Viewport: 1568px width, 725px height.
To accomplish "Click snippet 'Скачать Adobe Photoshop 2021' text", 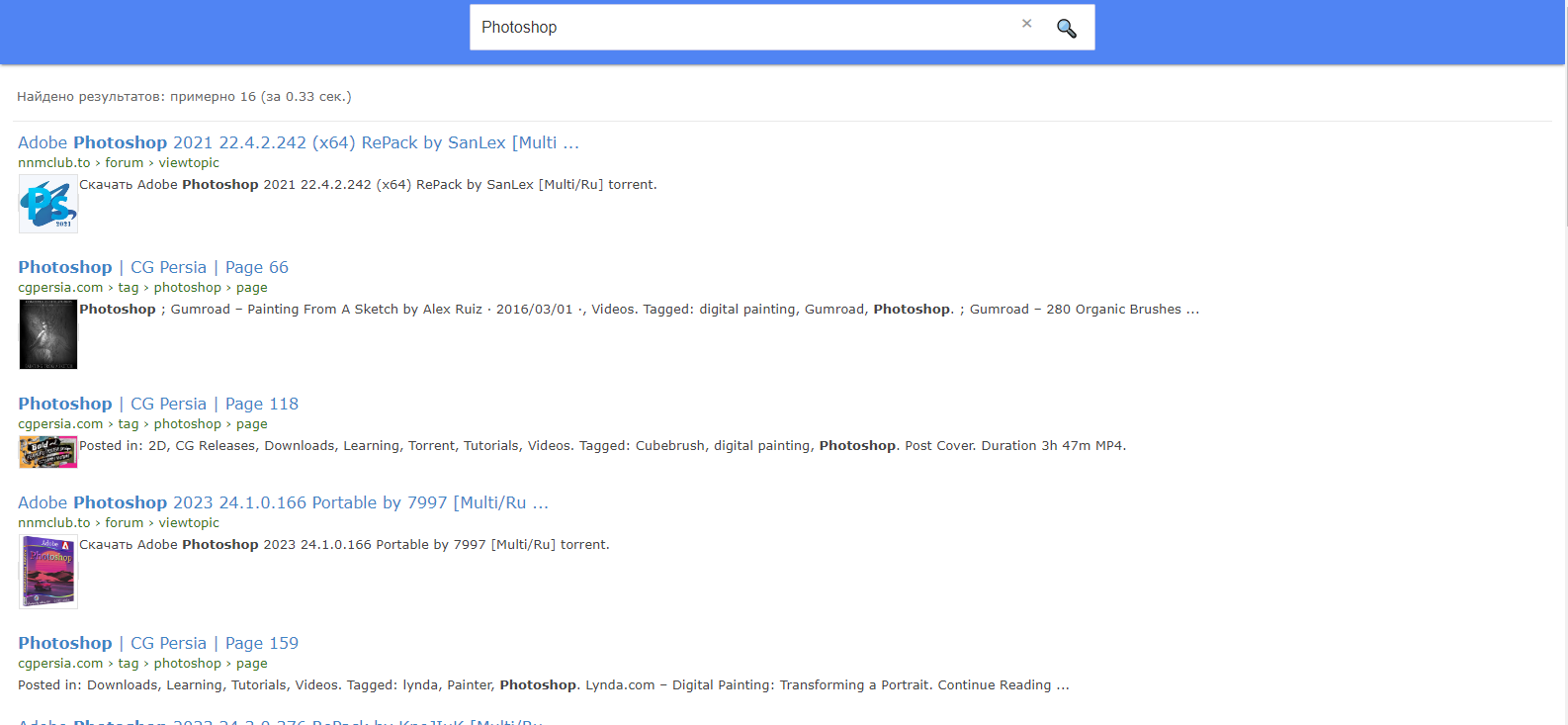I will [368, 185].
